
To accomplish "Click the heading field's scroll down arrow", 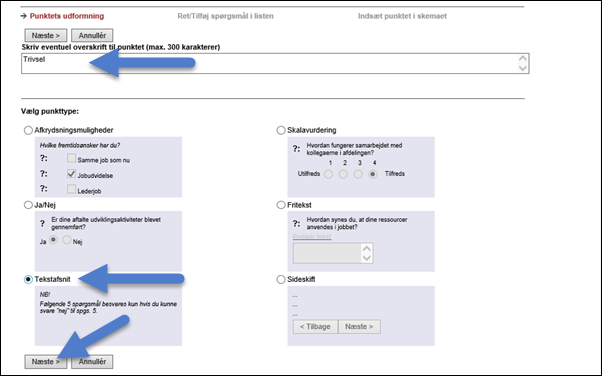I will (523, 68).
